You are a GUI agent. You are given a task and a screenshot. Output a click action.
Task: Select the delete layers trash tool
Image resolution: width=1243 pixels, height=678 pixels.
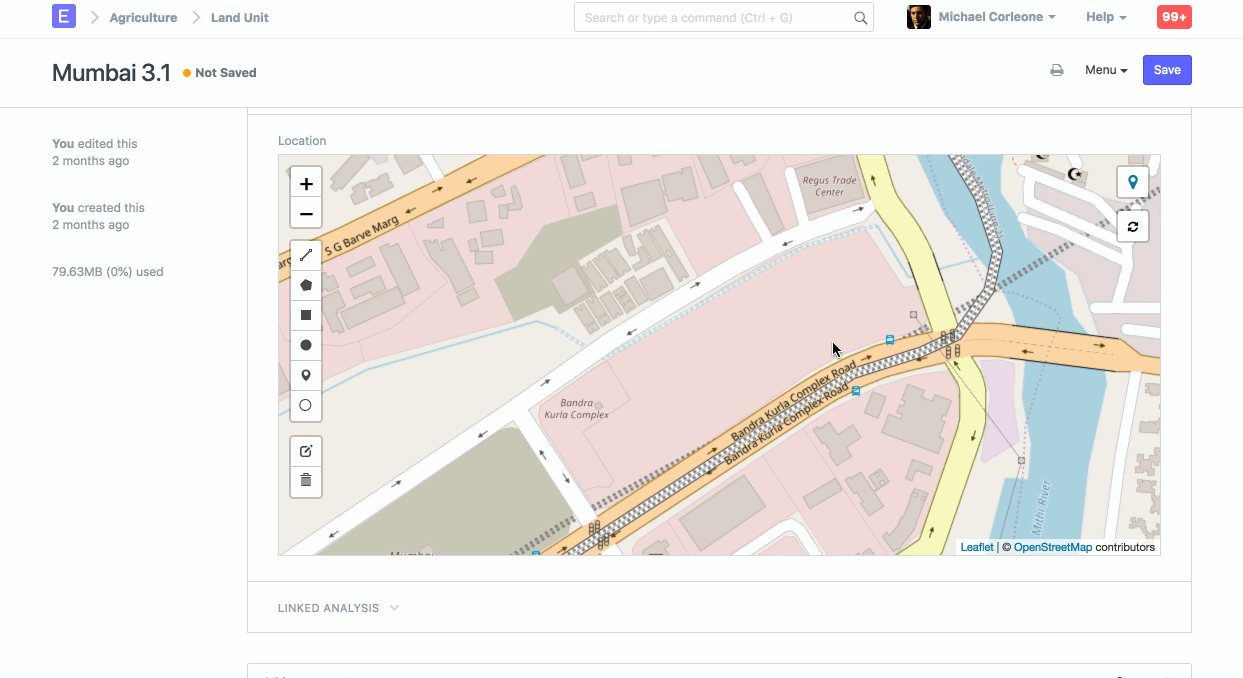coord(306,481)
